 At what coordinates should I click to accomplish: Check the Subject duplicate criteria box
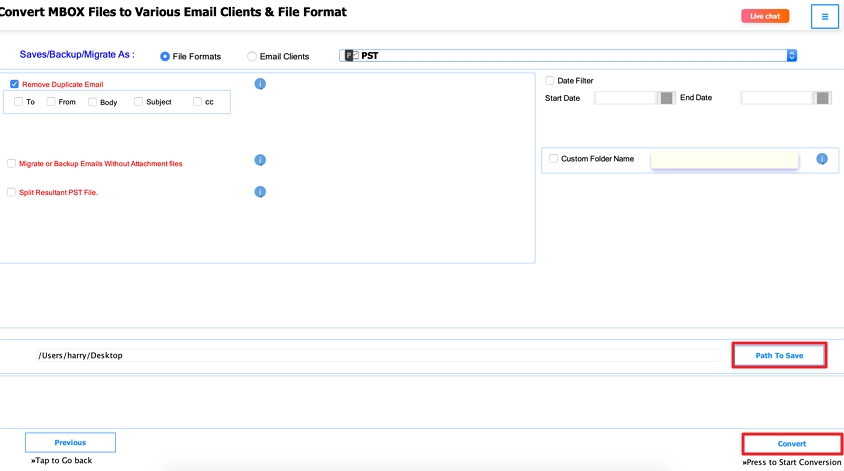coord(139,102)
